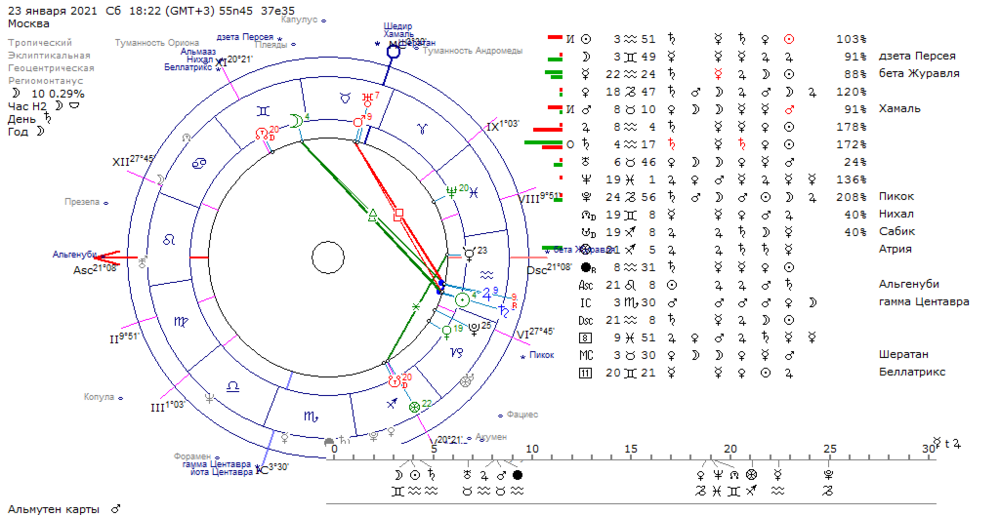This screenshot has height=515, width=1000.
Task: Click the Pluto glyph marked 25 in the wheel
Action: pos(474,329)
